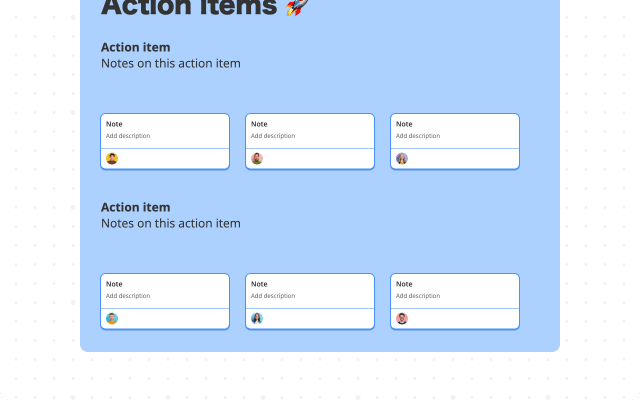Select the second Action item title
The width and height of the screenshot is (640, 400).
(x=135, y=207)
